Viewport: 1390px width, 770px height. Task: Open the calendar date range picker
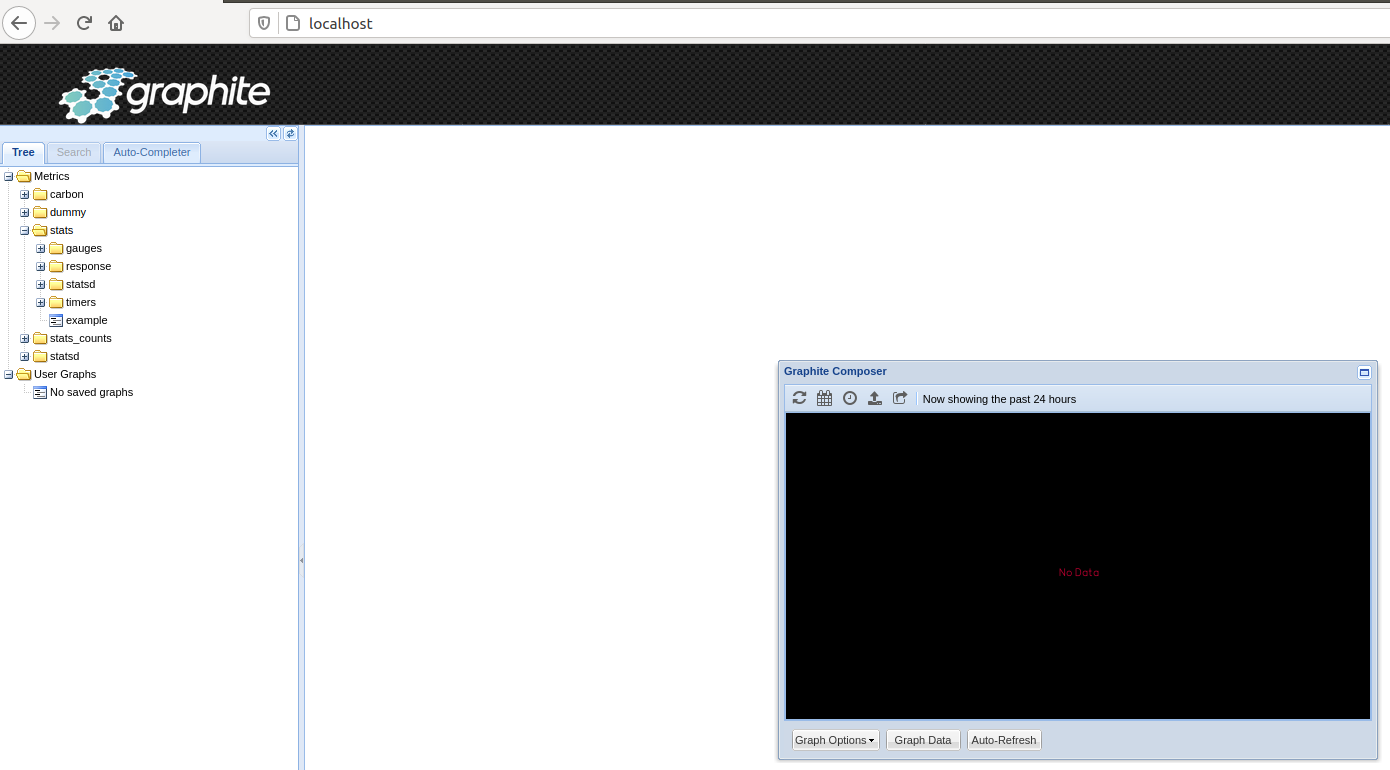point(824,398)
